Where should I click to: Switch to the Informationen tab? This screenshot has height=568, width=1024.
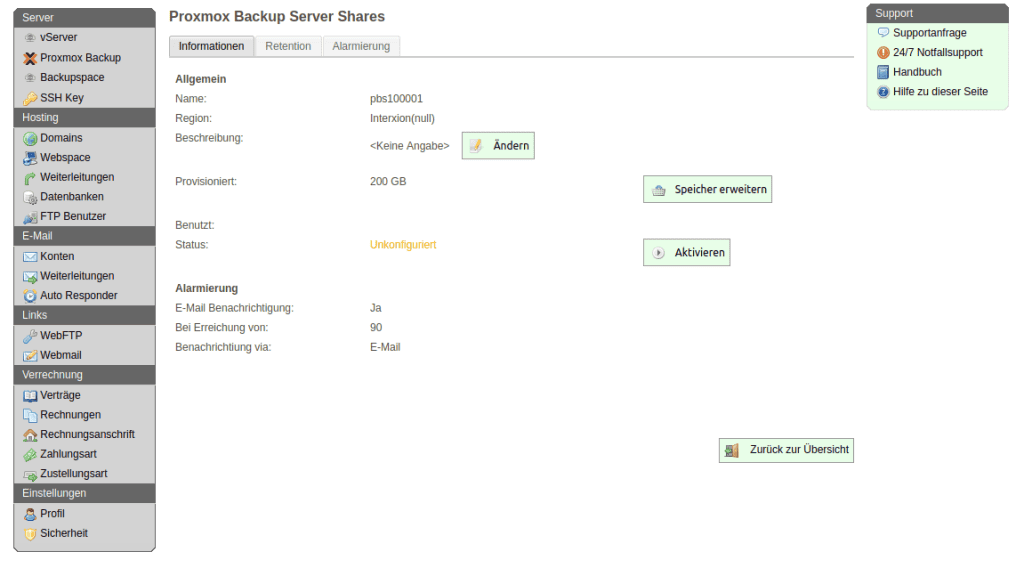click(x=212, y=46)
